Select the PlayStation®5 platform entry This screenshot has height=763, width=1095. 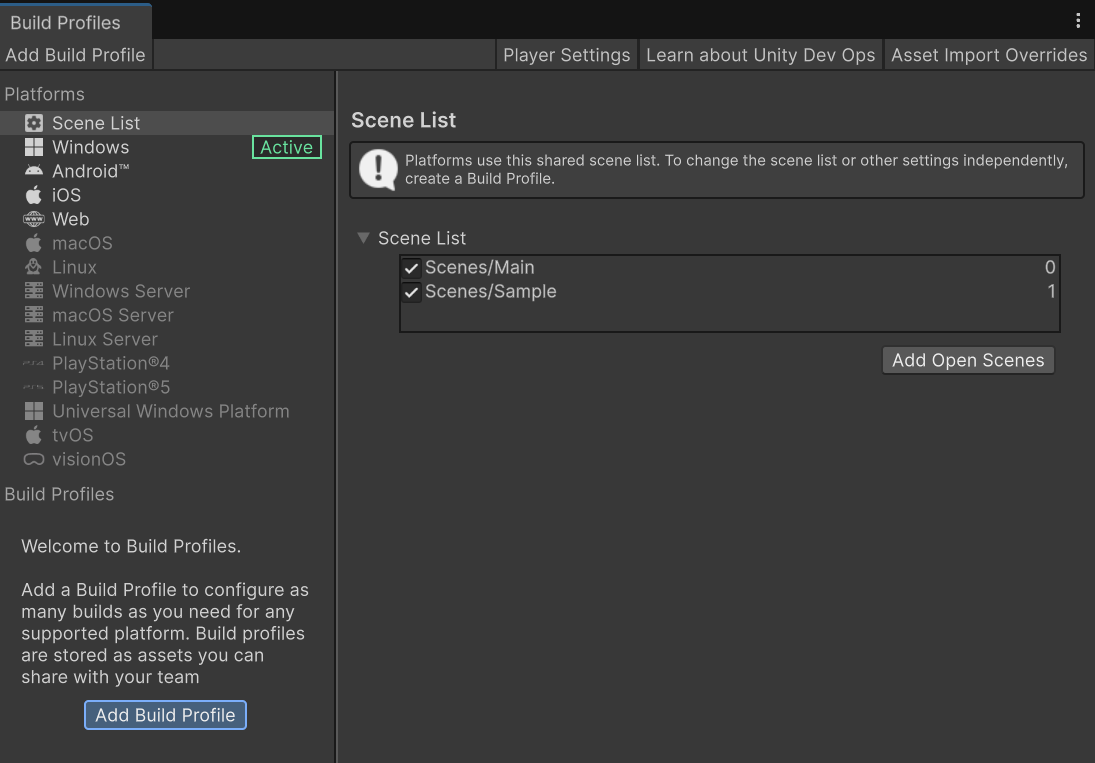pos(167,387)
